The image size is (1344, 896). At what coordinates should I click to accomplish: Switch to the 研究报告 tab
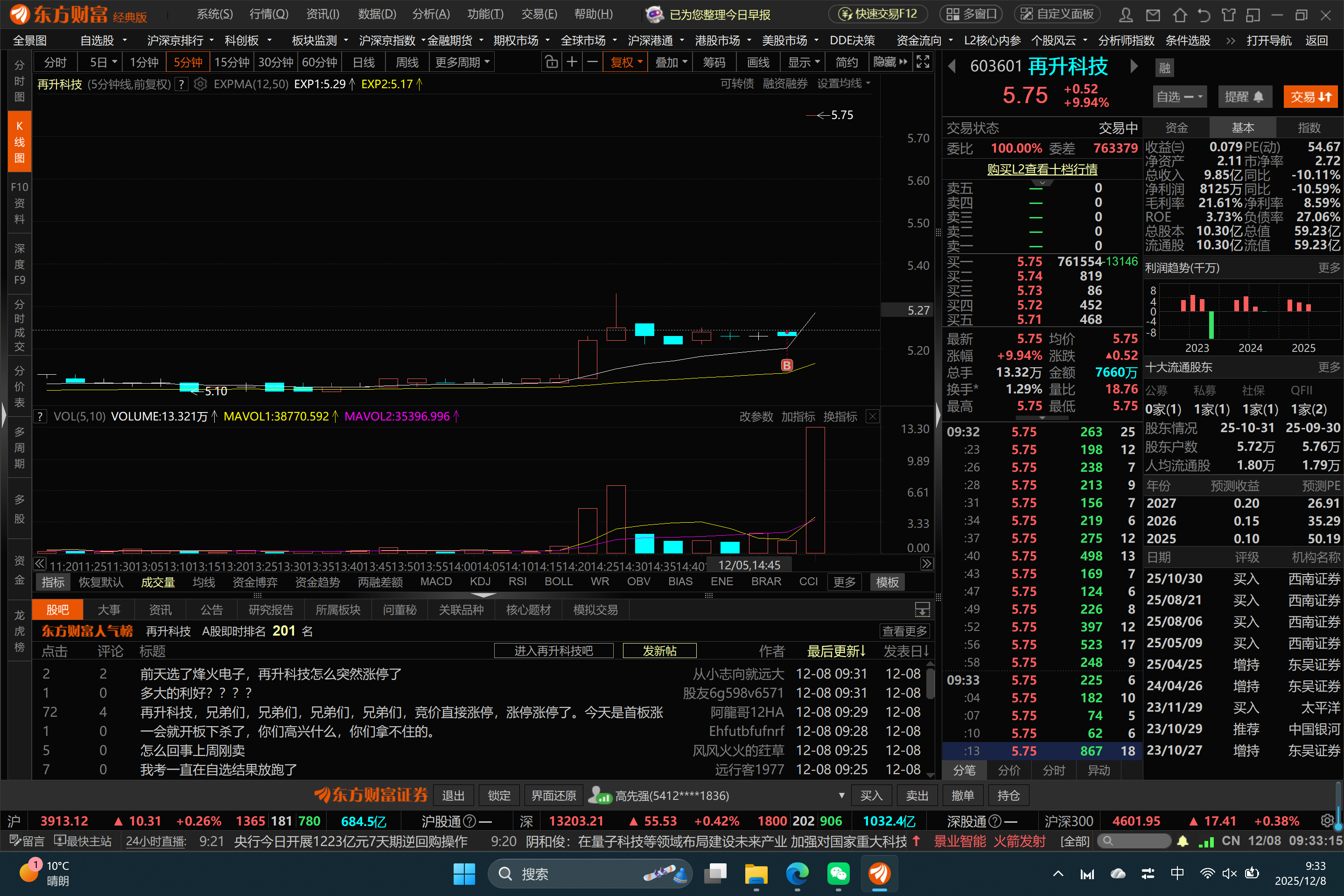point(270,610)
